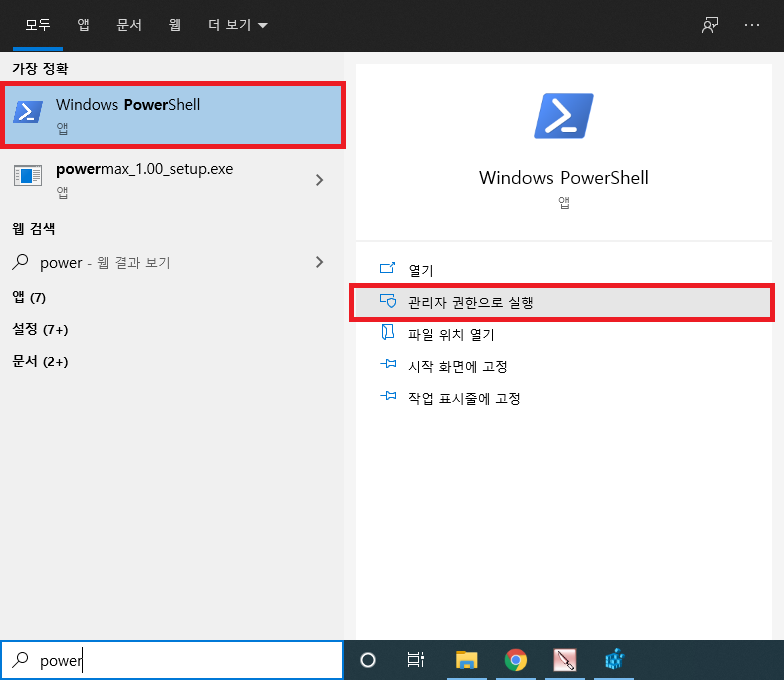Image resolution: width=784 pixels, height=680 pixels.
Task: Click the 열기 open icon
Action: click(388, 268)
